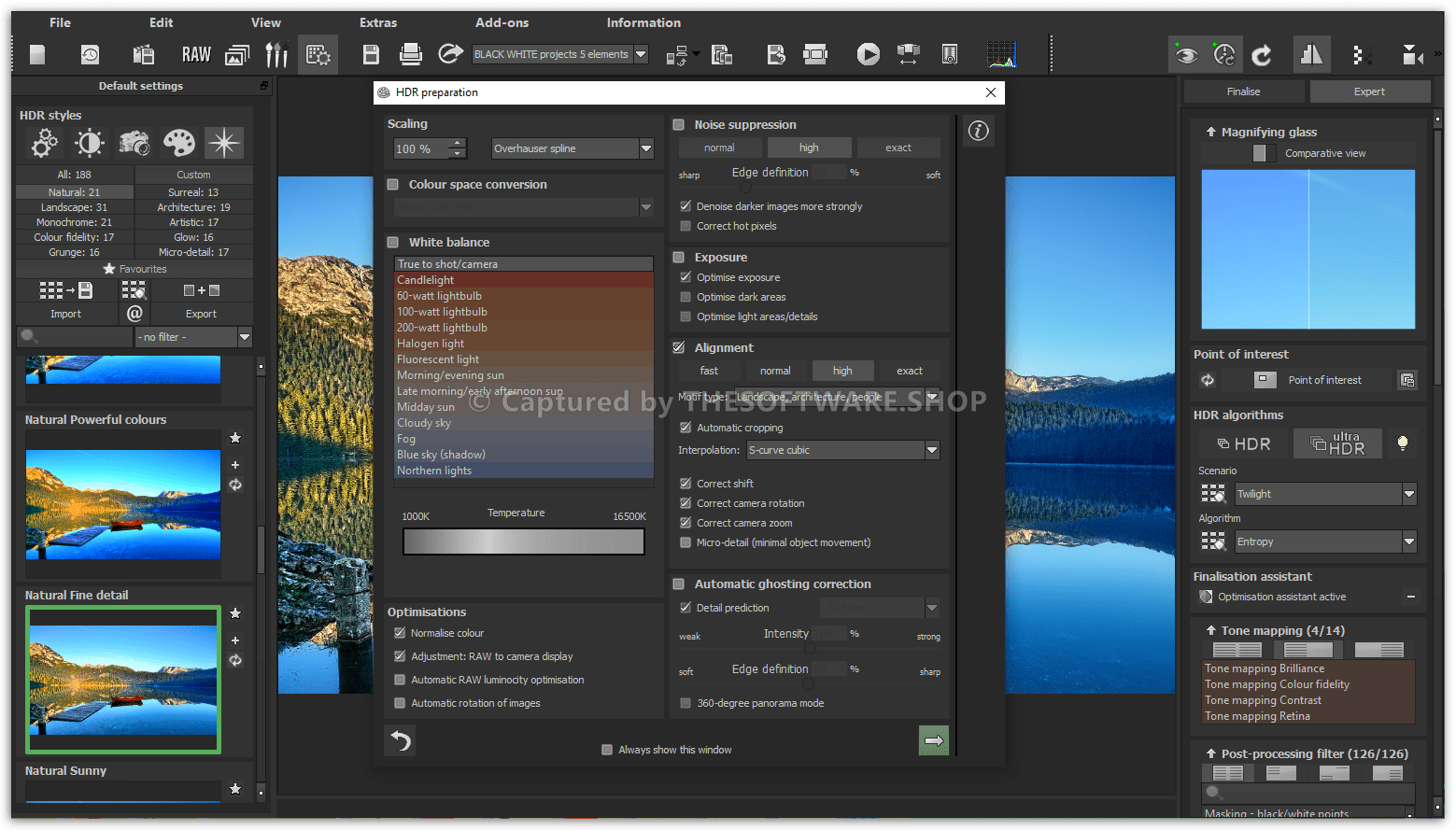
Task: Click the reset undo arrow in dialog
Action: tap(401, 741)
